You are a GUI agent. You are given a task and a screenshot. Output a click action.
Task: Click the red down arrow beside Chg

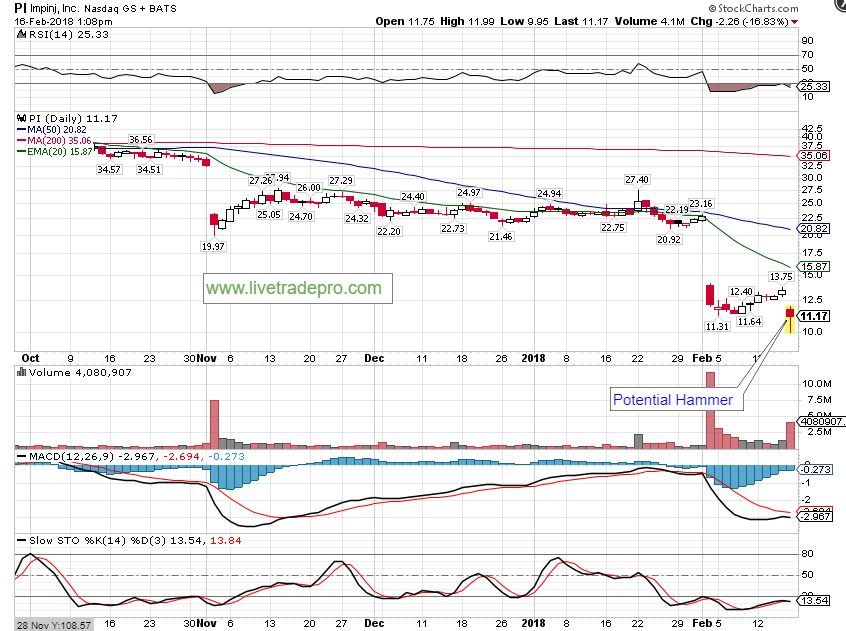coord(795,21)
